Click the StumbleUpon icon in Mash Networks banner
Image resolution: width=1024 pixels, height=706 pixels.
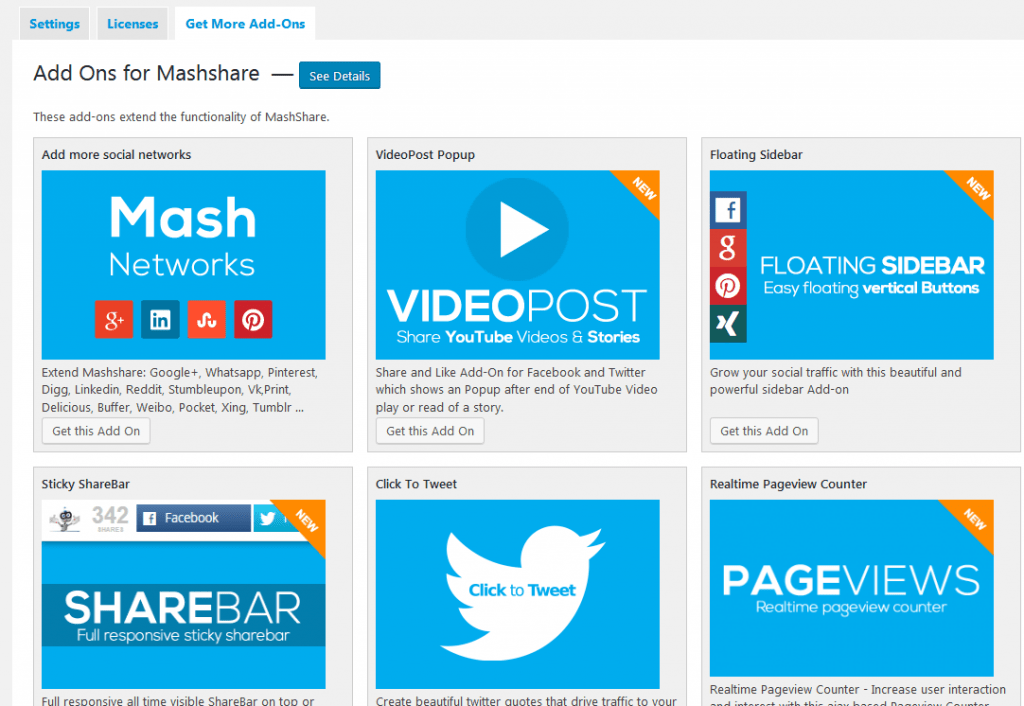pos(207,320)
